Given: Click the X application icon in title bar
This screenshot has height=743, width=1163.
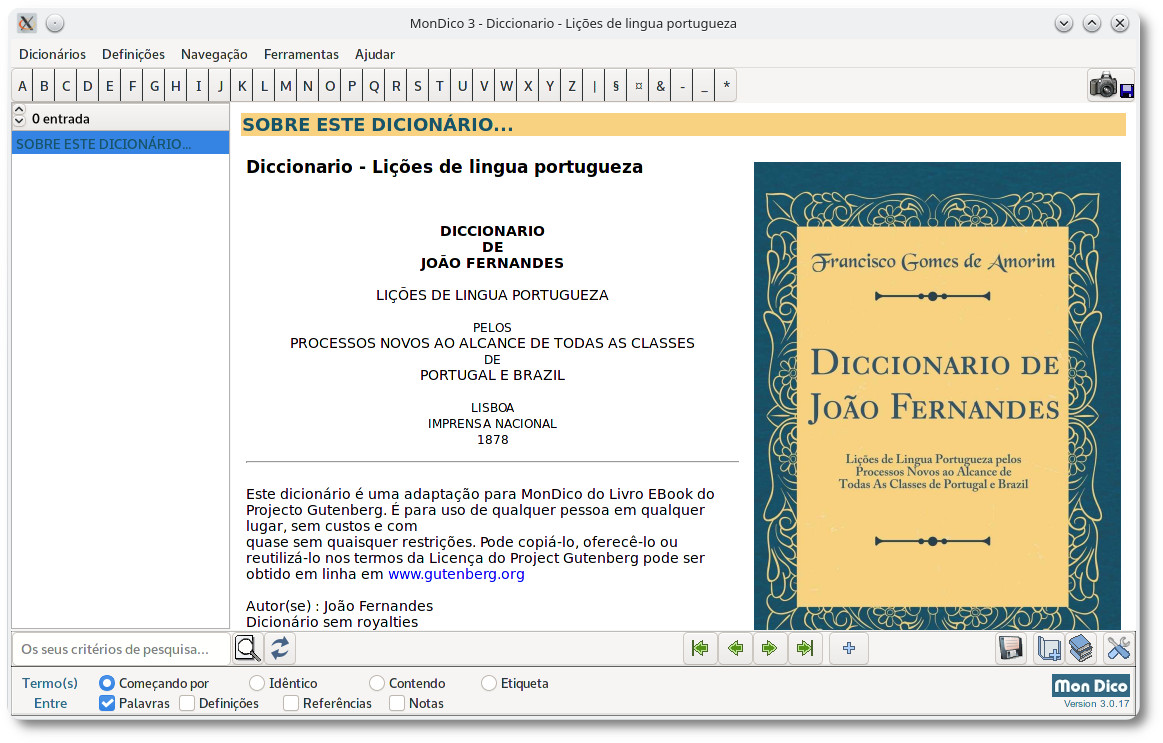Looking at the screenshot, I should coord(27,24).
